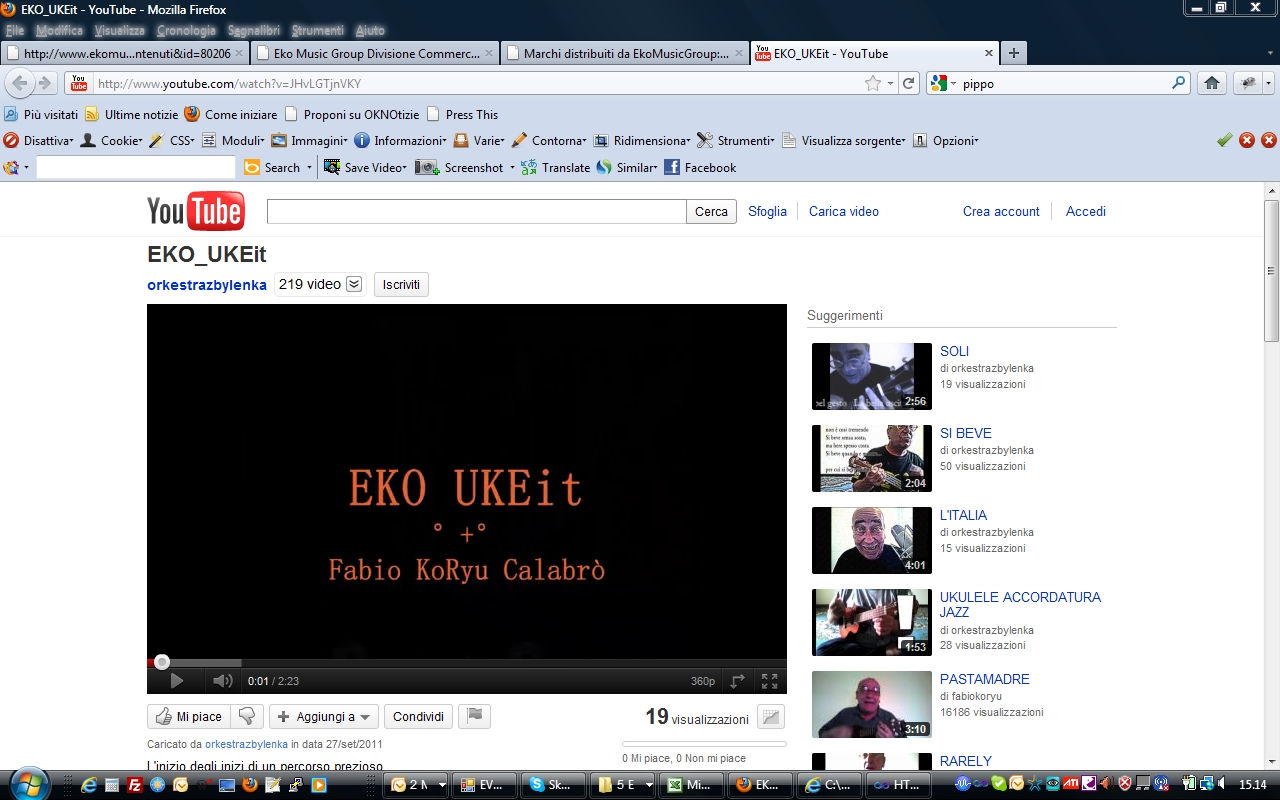Screen dimensions: 1280x800
Task: Click the Iscriviti subscribe button
Action: pos(401,284)
